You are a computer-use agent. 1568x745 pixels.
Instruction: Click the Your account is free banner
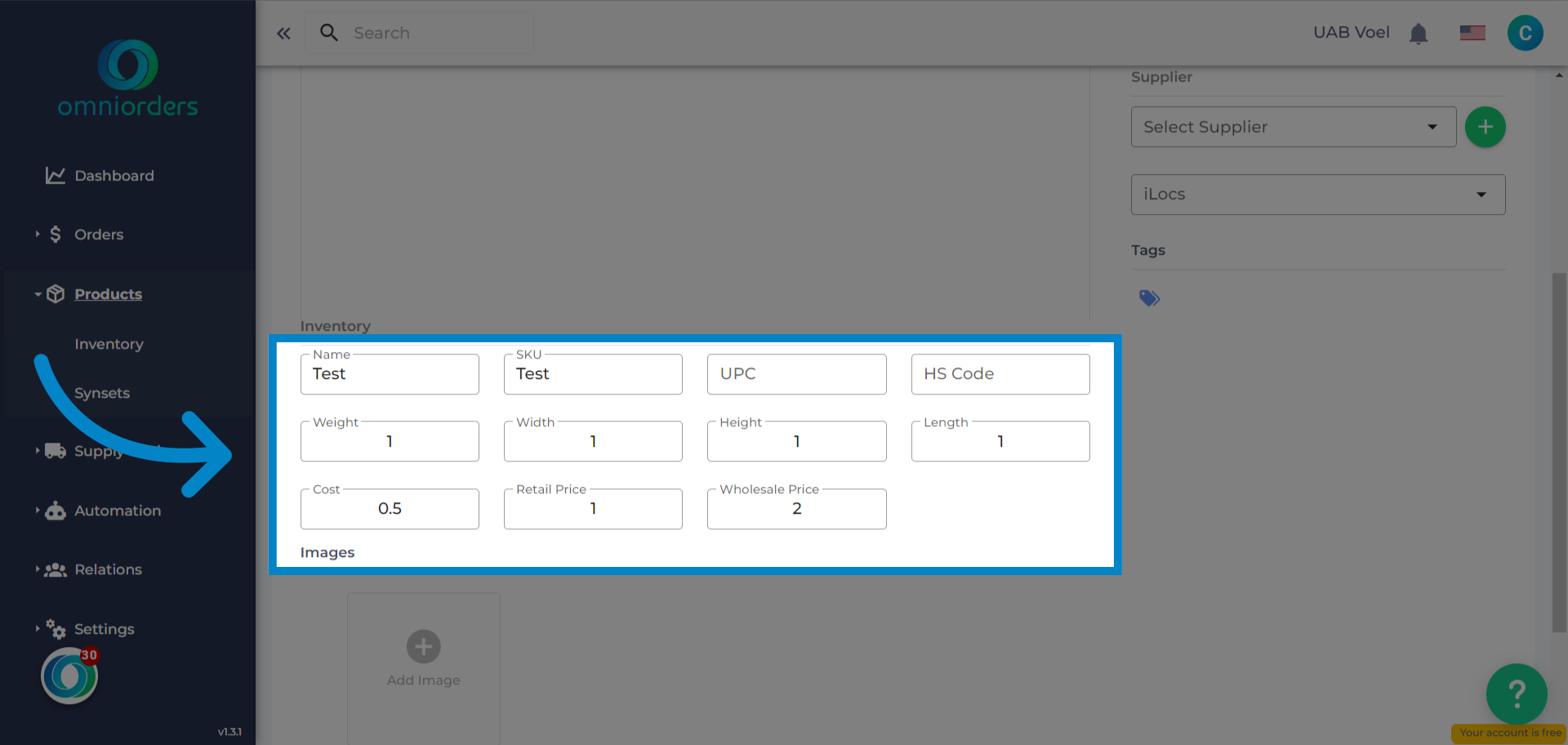(1509, 733)
